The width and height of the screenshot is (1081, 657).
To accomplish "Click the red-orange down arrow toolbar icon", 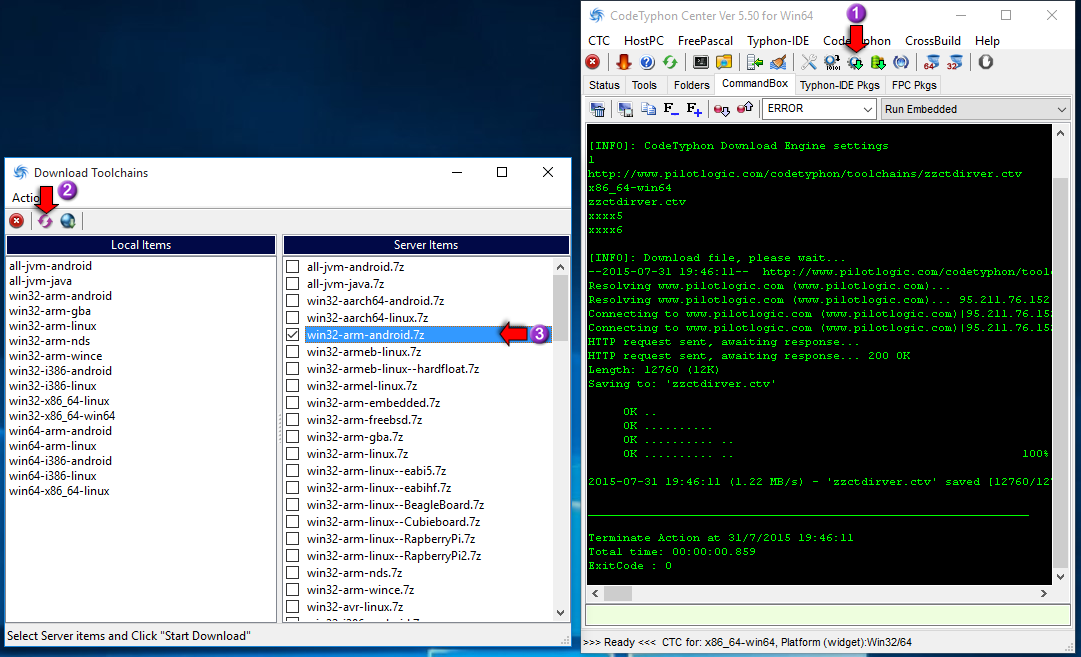I will (623, 62).
